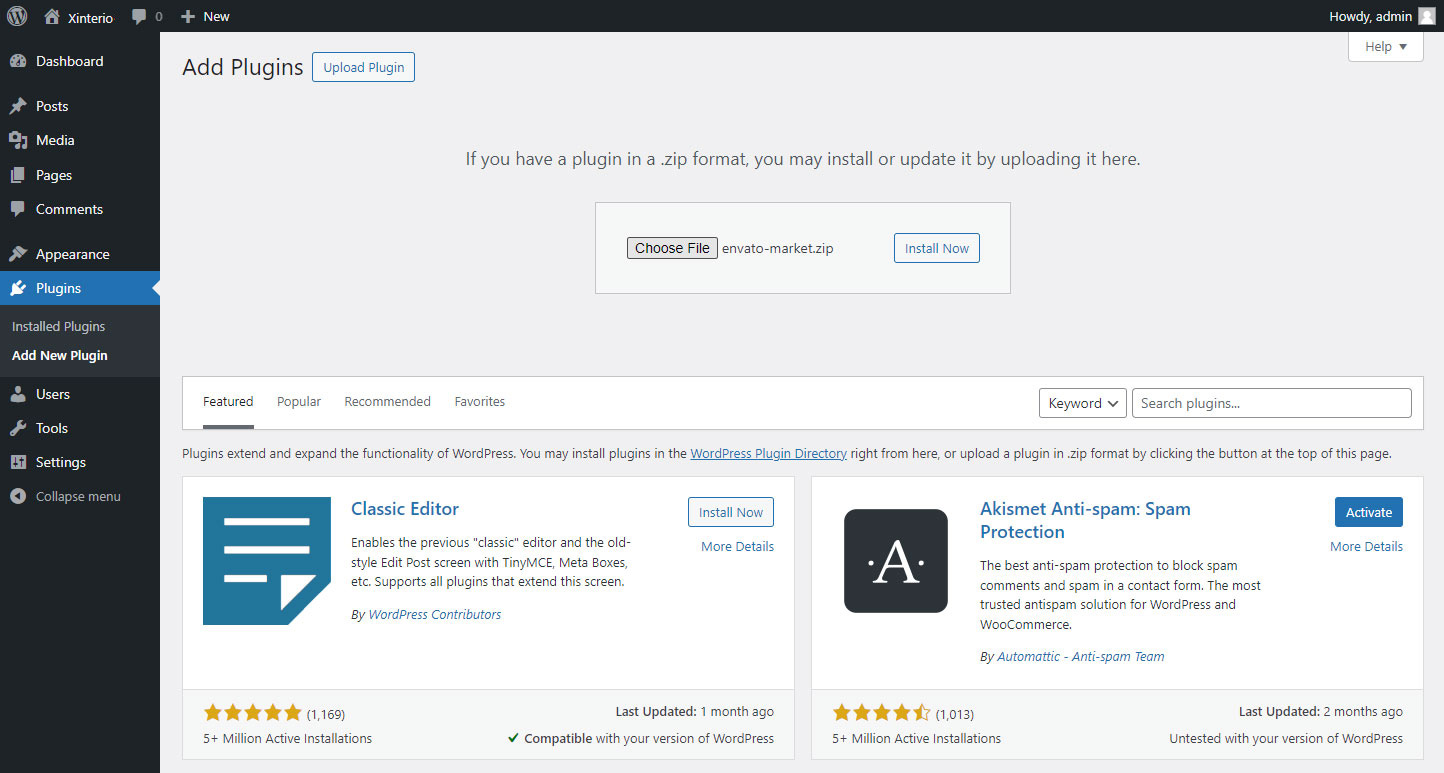This screenshot has width=1444, height=773.
Task: Open the Keyword search type dropdown
Action: pos(1082,403)
